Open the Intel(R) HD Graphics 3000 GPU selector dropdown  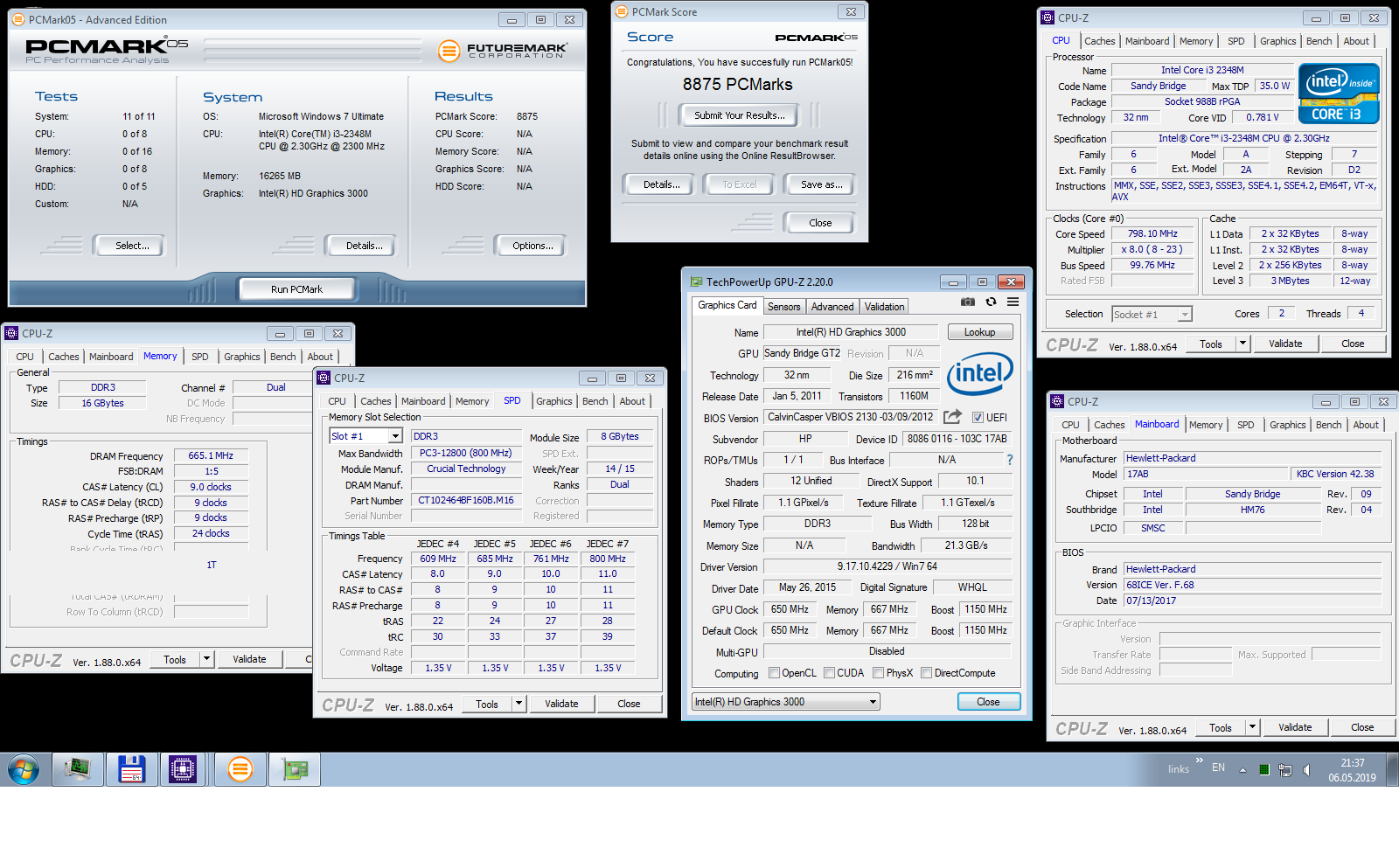[x=785, y=702]
